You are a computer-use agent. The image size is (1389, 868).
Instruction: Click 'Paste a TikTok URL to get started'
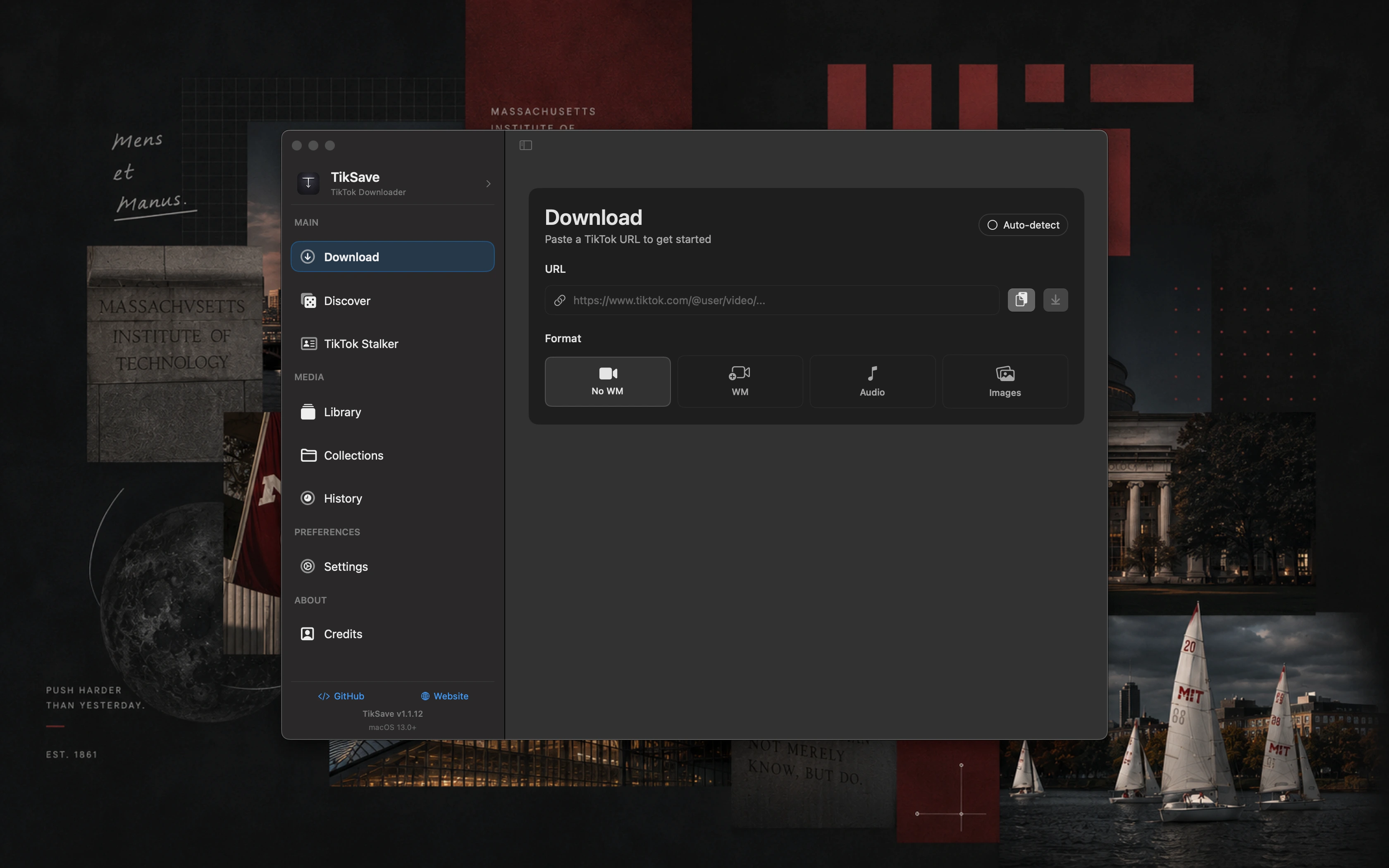[628, 239]
